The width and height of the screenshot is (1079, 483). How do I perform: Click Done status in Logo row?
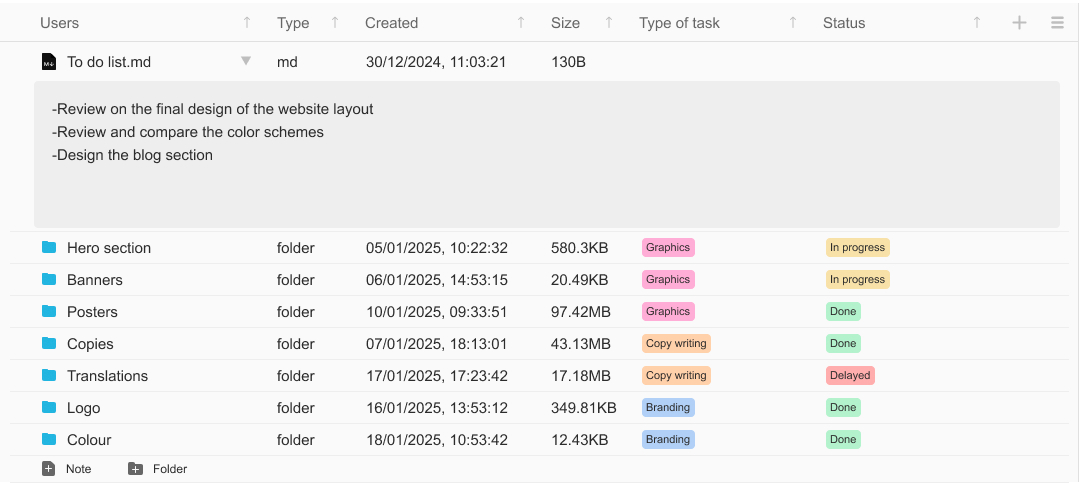[843, 407]
